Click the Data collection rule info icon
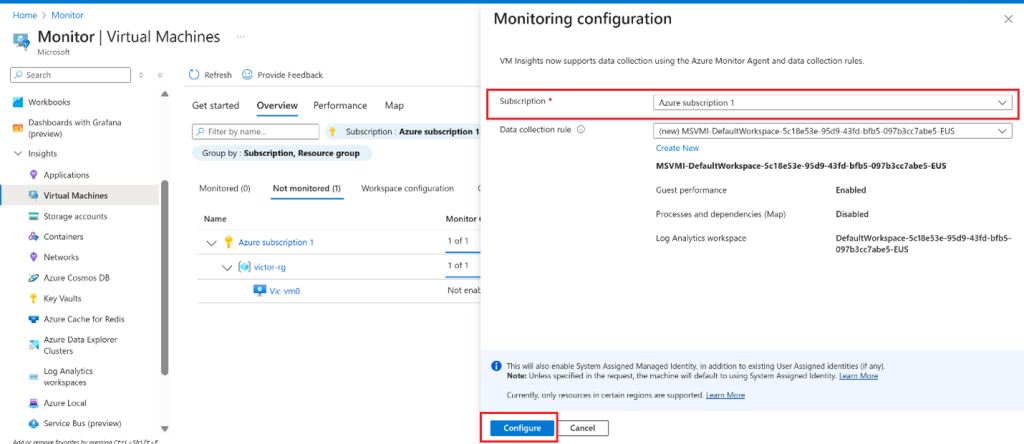This screenshot has width=1024, height=444. [x=581, y=129]
